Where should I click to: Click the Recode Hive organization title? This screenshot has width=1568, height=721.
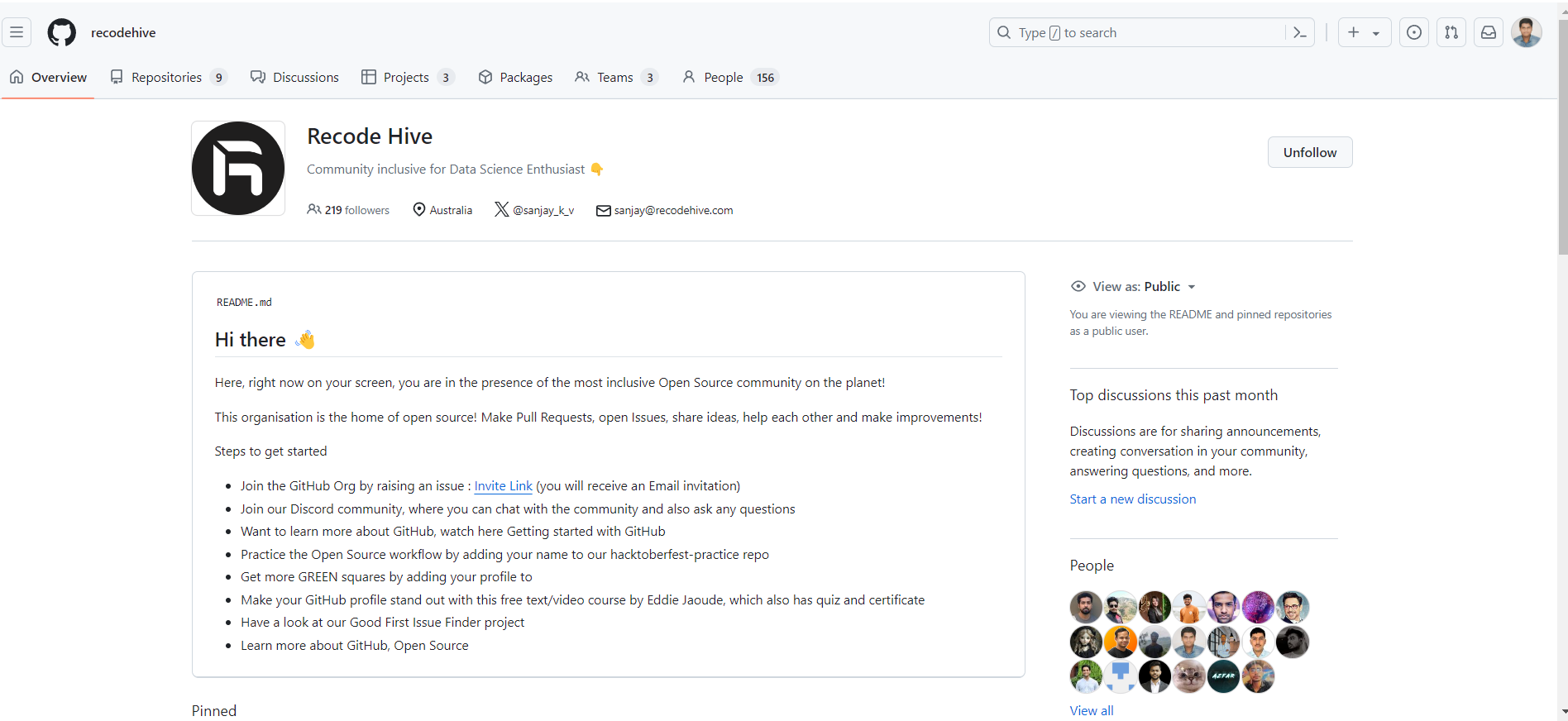(x=370, y=136)
